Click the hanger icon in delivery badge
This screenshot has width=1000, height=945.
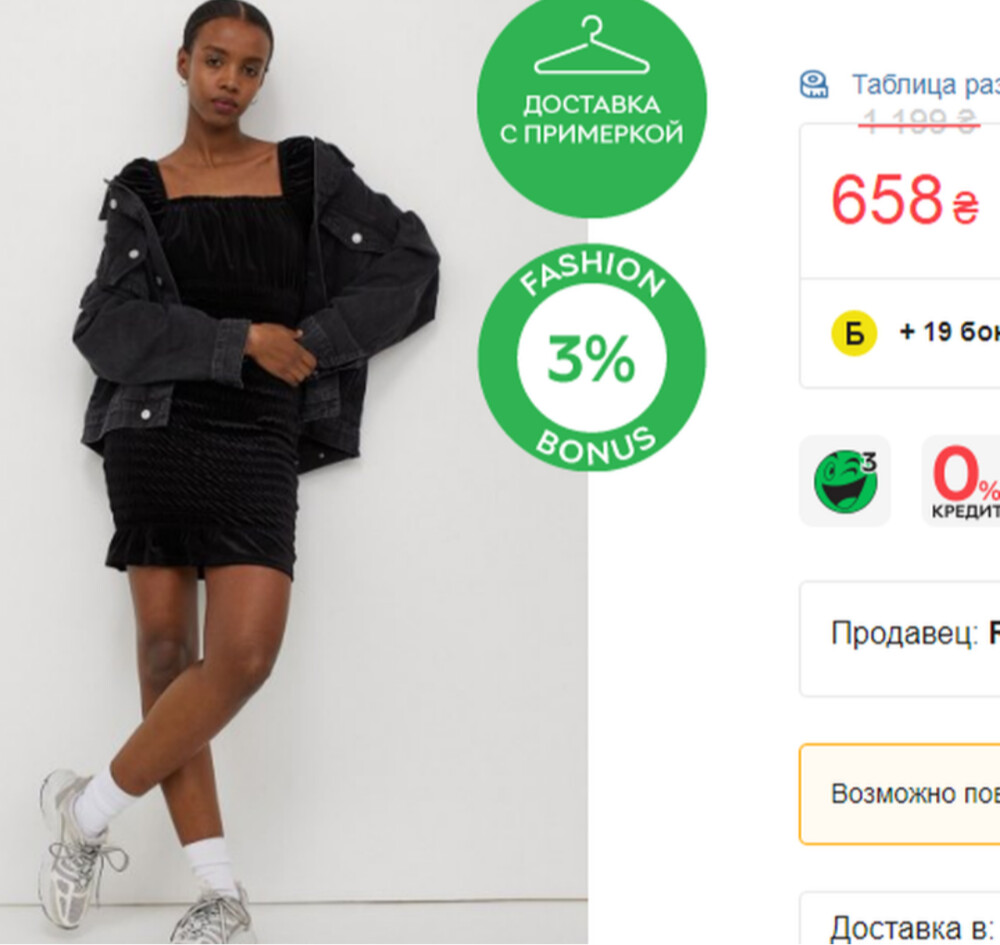(x=591, y=45)
